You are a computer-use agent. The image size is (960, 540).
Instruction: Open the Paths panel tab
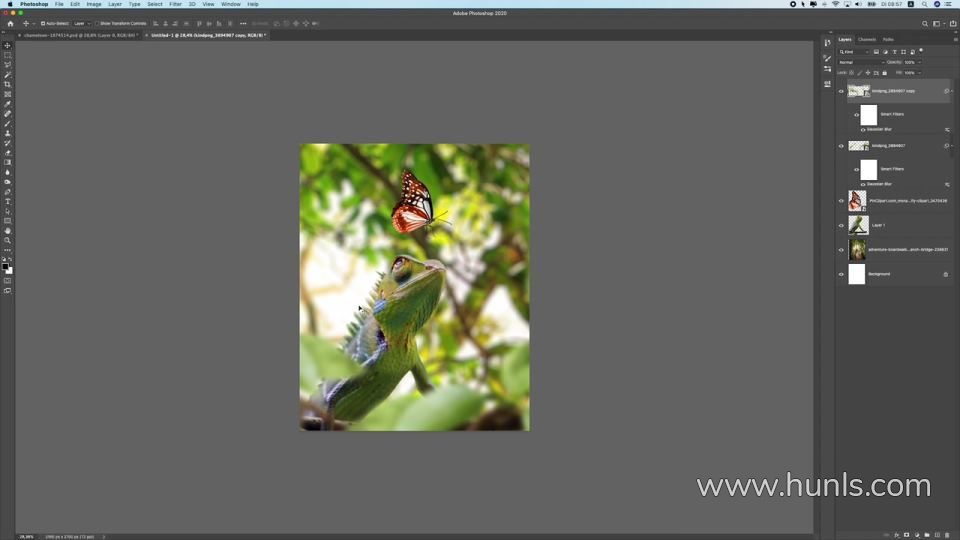[x=888, y=39]
